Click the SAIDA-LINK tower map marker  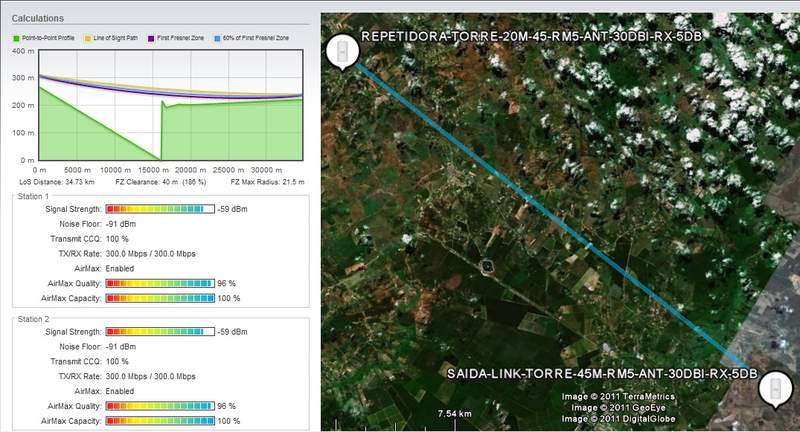point(775,389)
